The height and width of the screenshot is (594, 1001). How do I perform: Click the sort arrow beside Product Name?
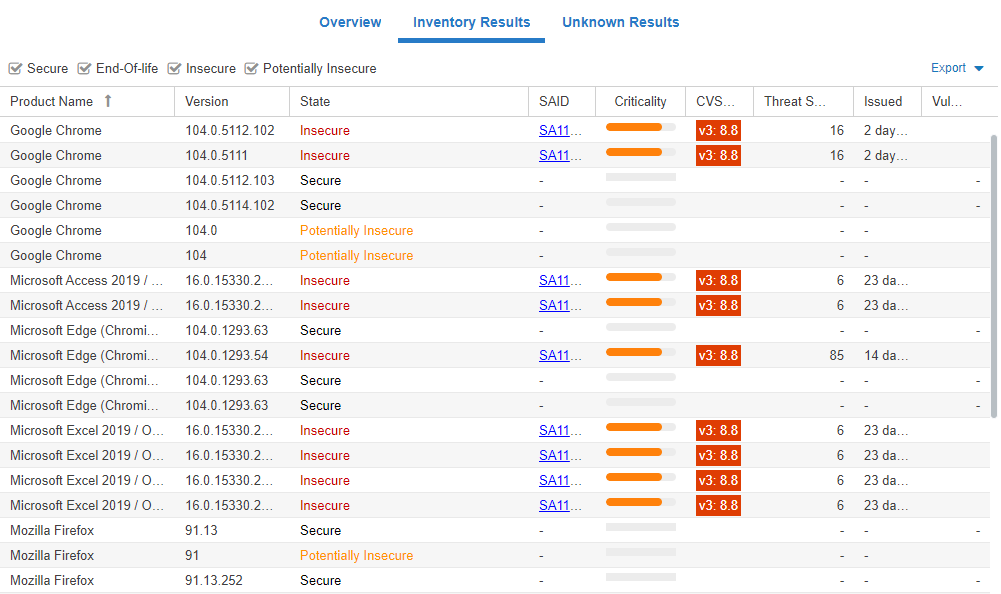click(108, 101)
